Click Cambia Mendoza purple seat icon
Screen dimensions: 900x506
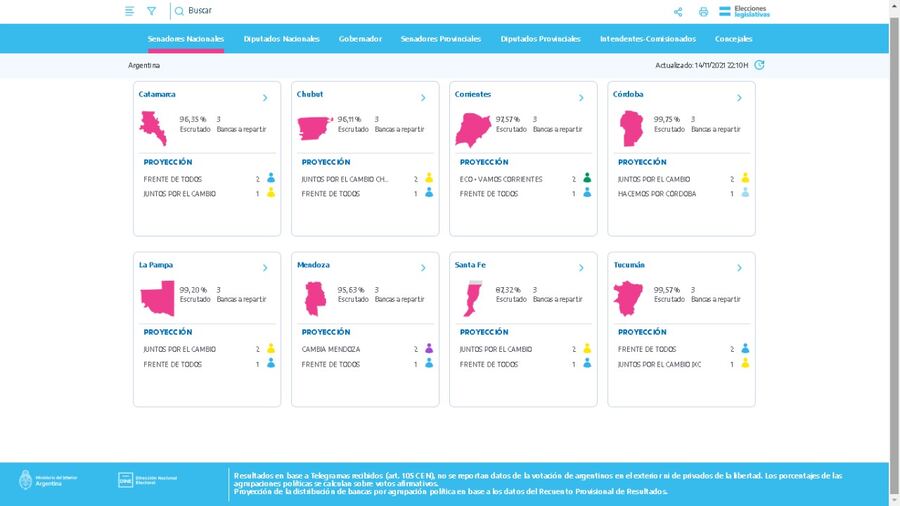(429, 348)
